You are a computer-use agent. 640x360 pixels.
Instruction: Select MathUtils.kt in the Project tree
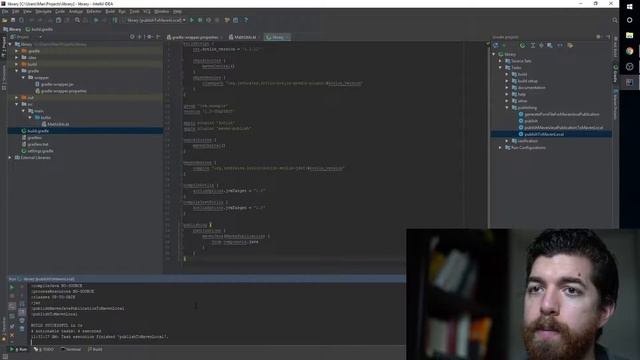point(58,124)
